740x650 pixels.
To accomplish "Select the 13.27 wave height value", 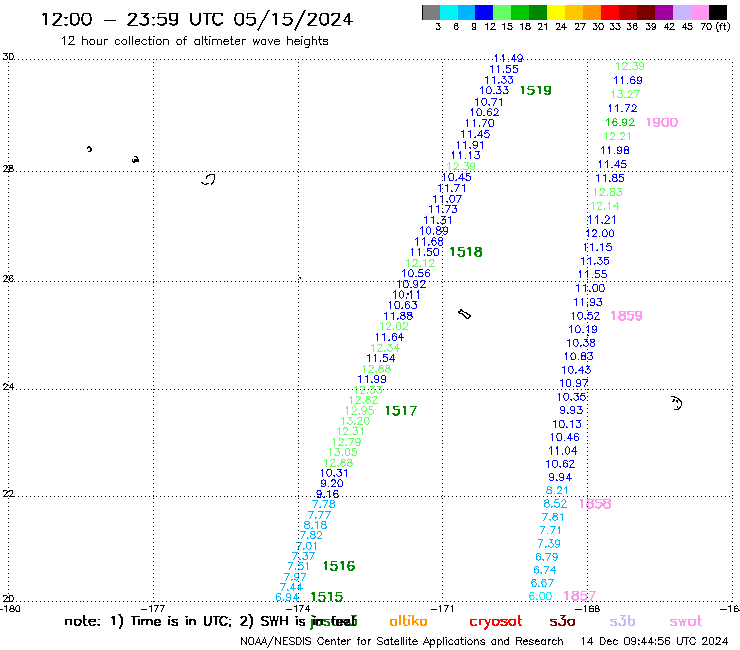I will (625, 94).
